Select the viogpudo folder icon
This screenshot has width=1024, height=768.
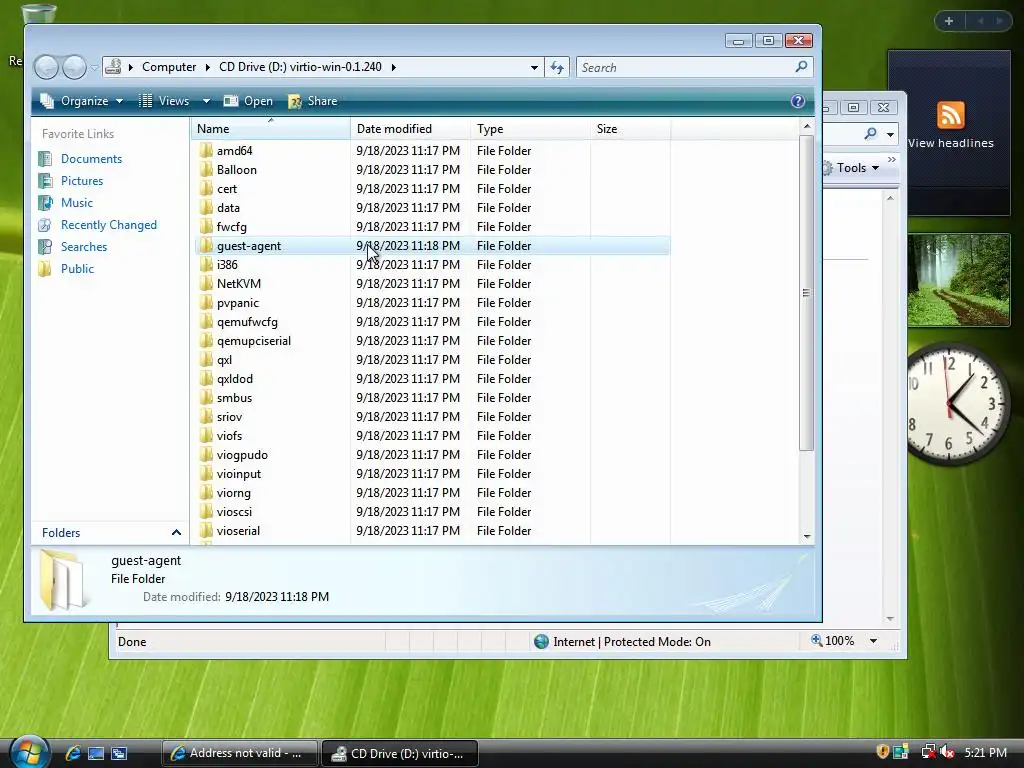coord(206,455)
